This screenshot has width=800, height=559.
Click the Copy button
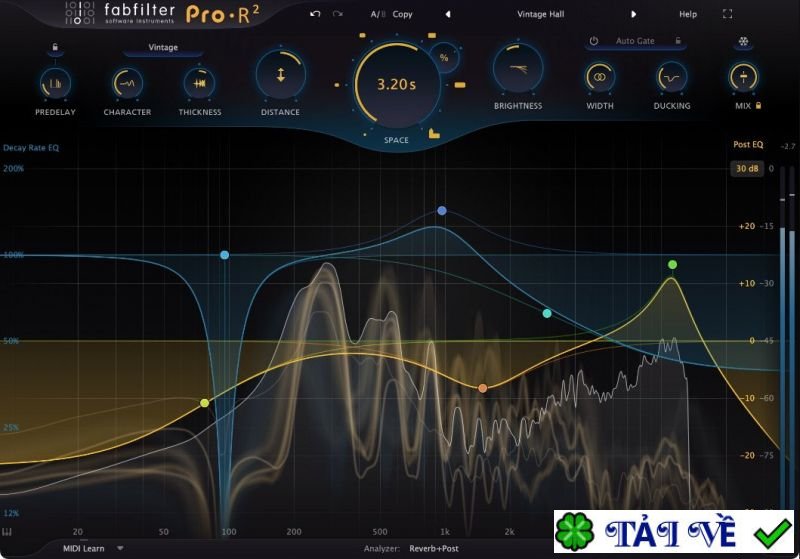[x=402, y=14]
